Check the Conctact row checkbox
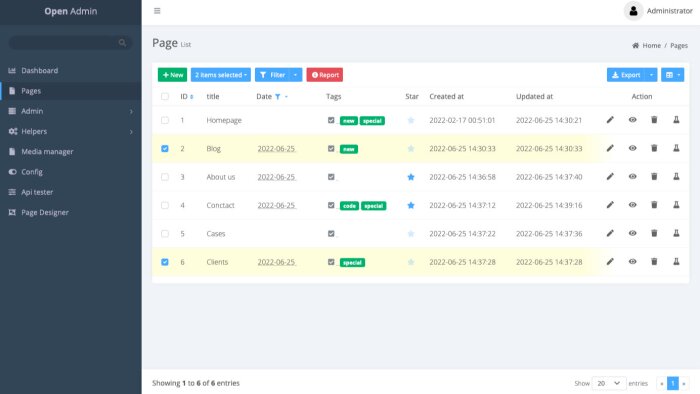Image resolution: width=700 pixels, height=394 pixels. click(x=165, y=205)
